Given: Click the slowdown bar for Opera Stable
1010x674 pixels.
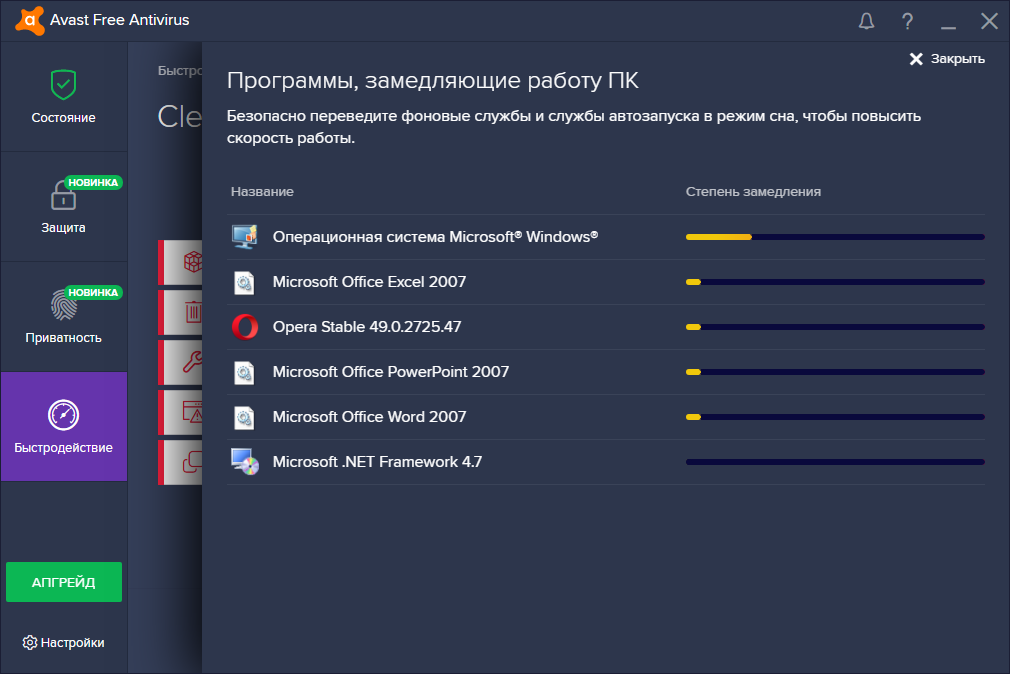Looking at the screenshot, I should tap(835, 327).
